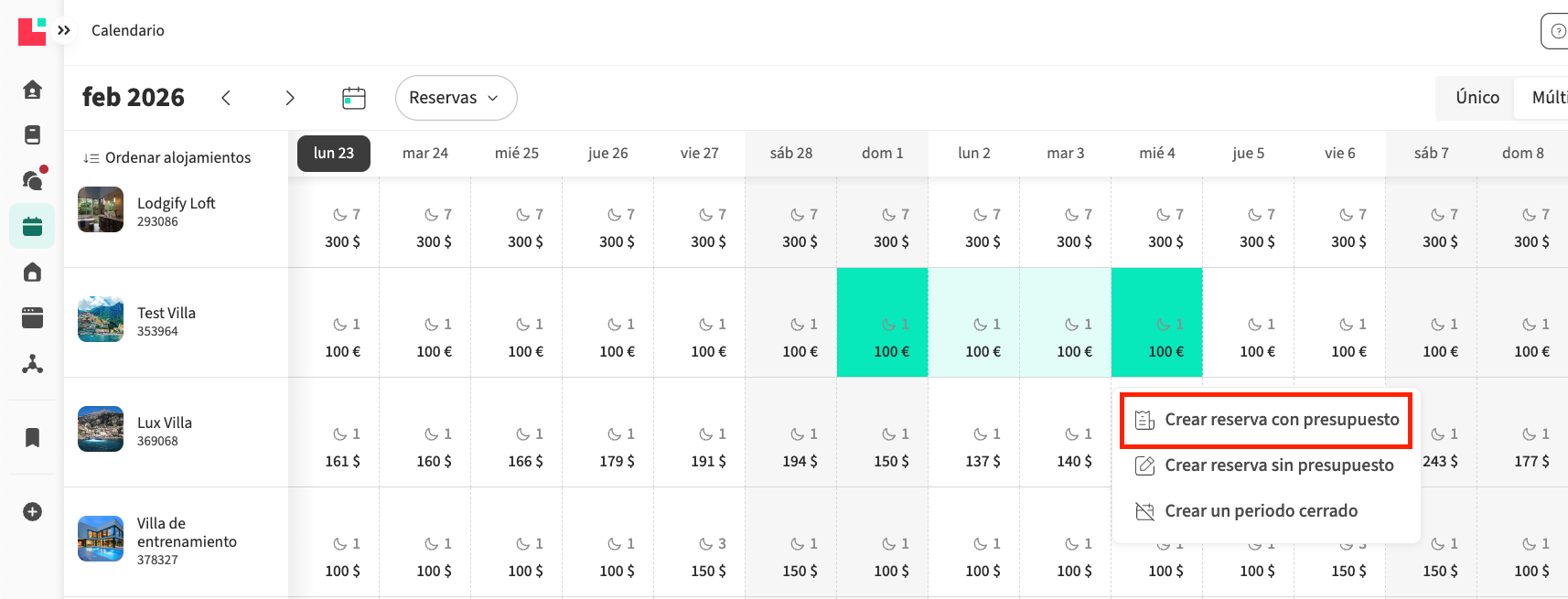Open the home dashboard sidebar icon
The image size is (1568, 599).
32,90
